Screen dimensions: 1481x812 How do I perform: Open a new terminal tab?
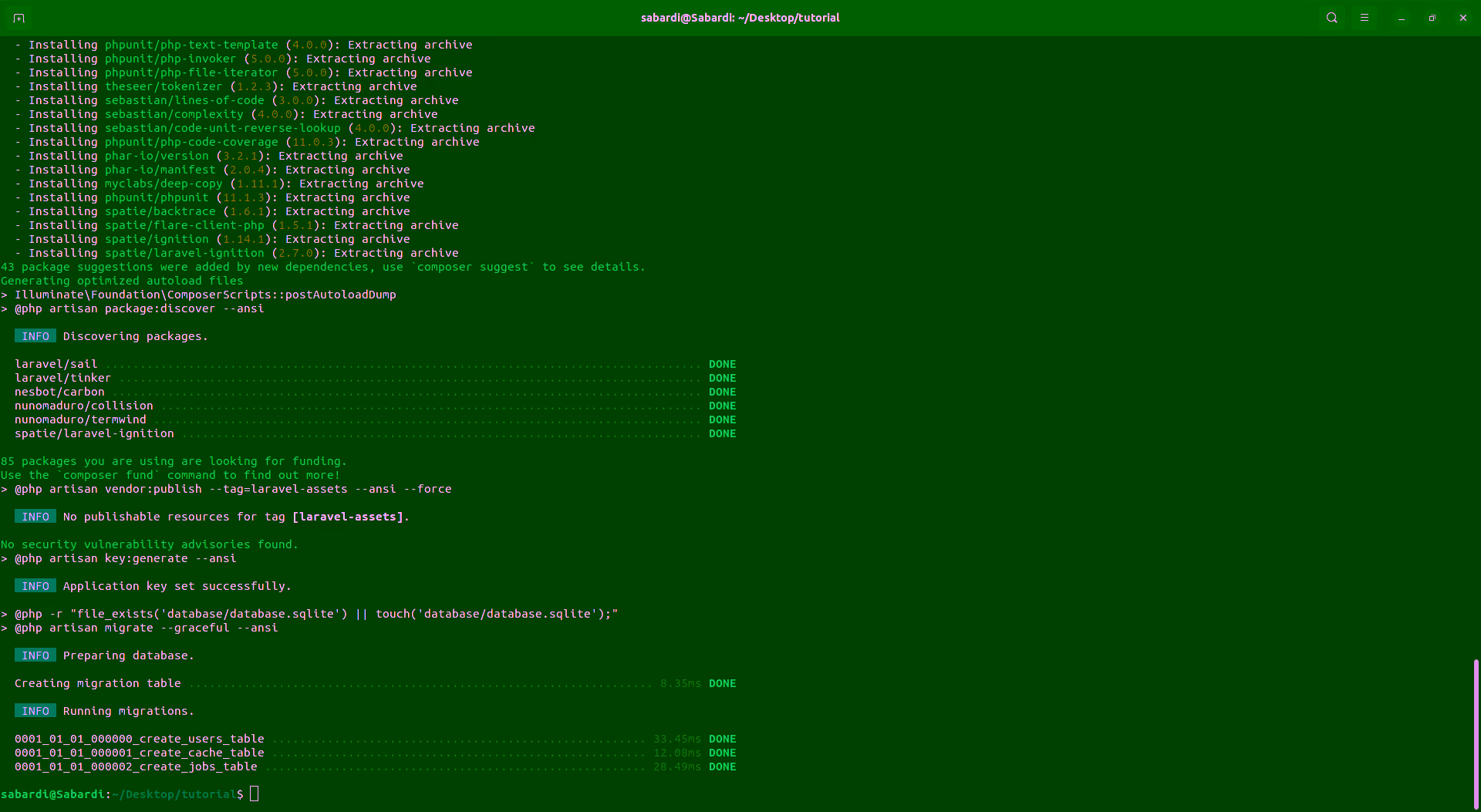pos(19,17)
